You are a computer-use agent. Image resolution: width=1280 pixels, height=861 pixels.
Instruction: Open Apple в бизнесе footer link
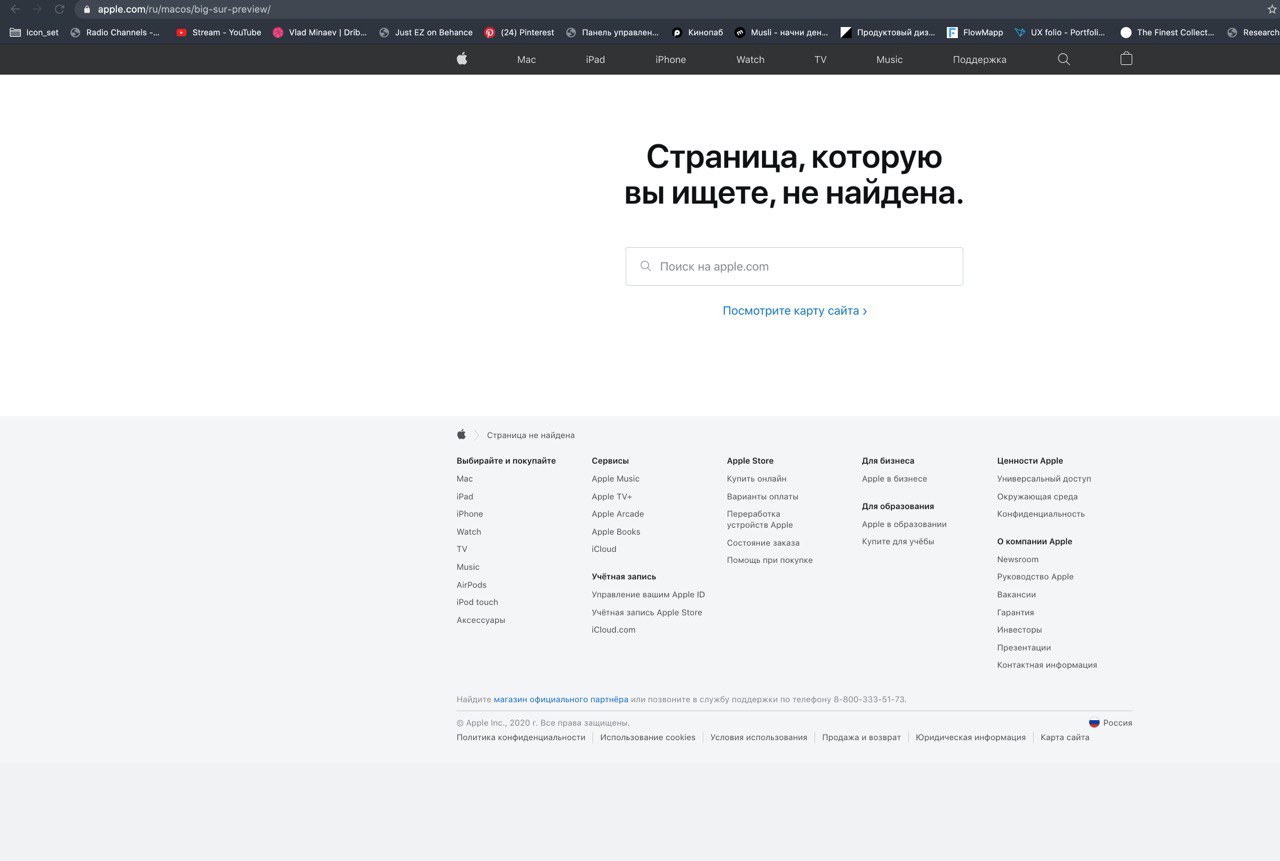tap(894, 479)
